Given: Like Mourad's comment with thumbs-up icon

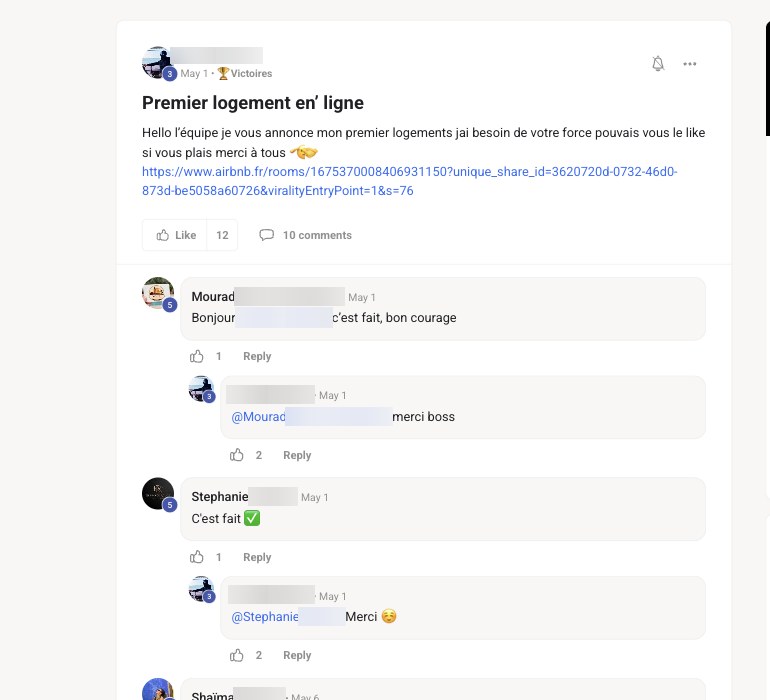Looking at the screenshot, I should (196, 356).
